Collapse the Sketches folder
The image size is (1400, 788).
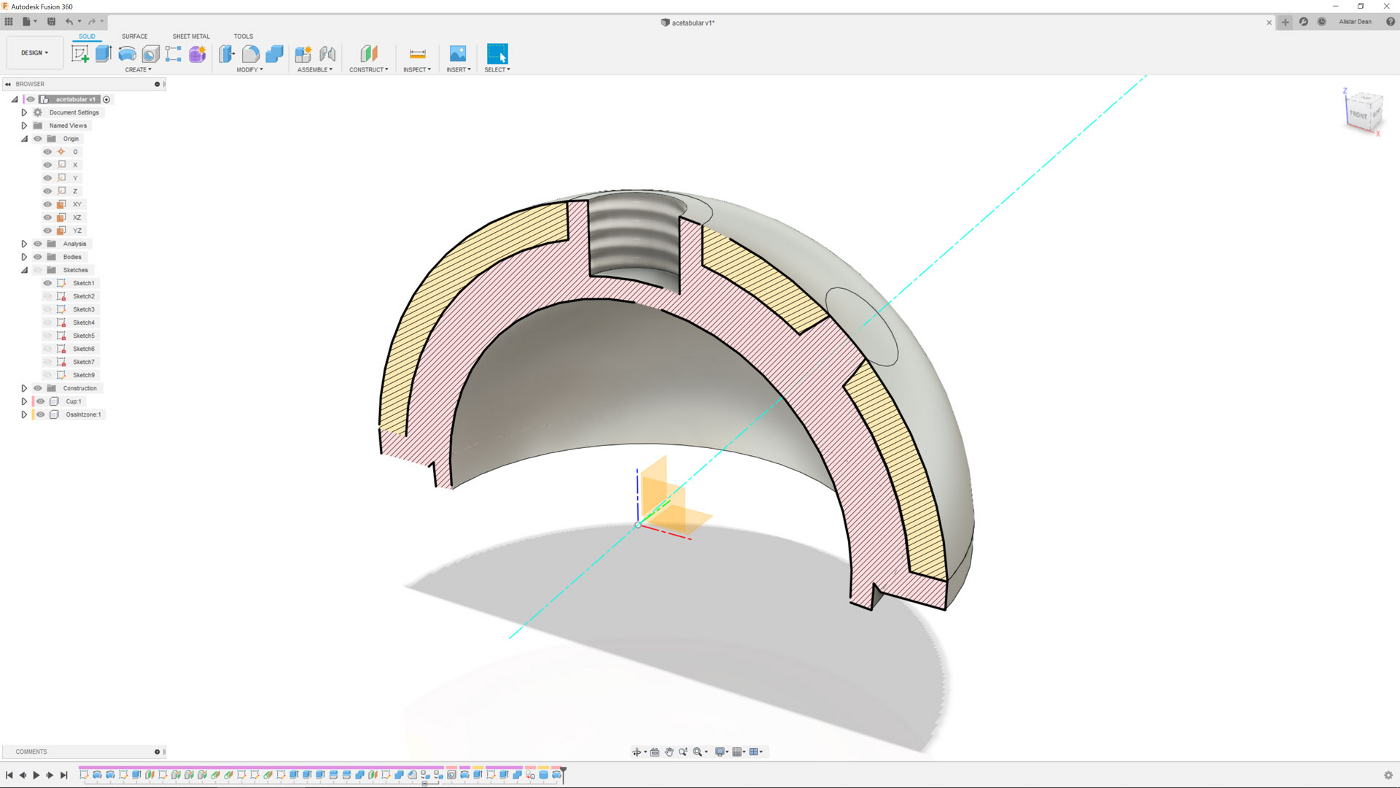(24, 270)
